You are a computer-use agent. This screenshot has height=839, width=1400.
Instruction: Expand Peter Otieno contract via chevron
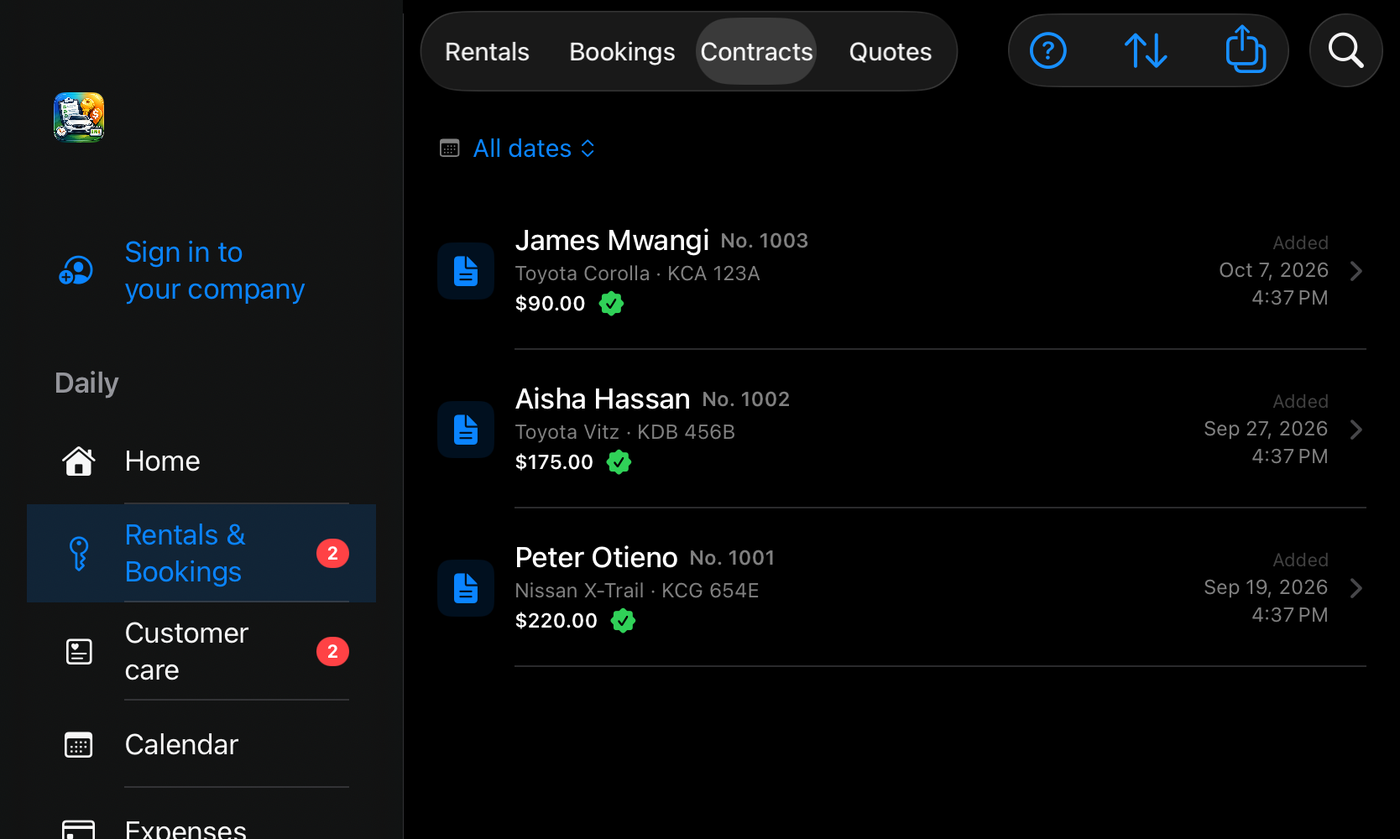click(1356, 588)
